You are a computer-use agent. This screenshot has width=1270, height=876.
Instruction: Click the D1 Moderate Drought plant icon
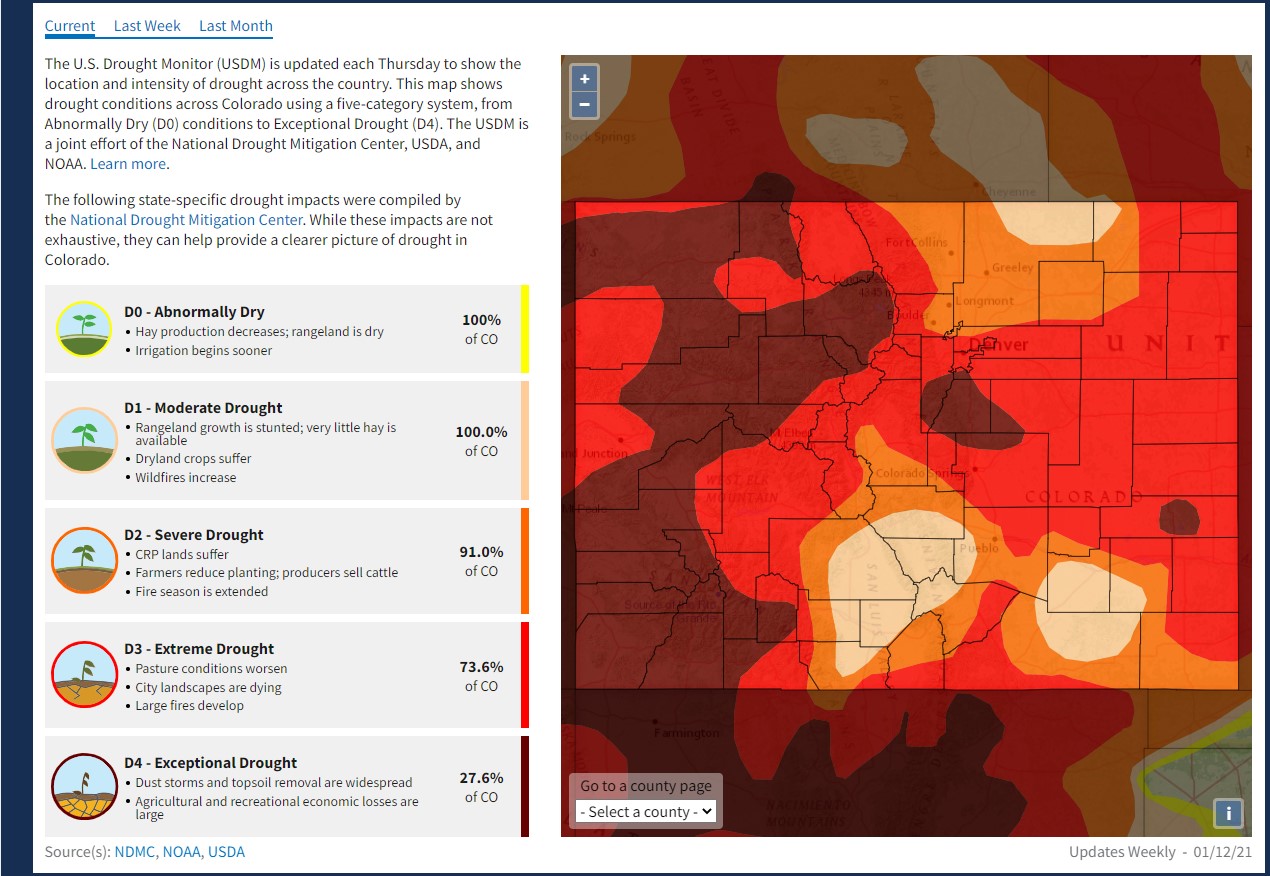84,440
